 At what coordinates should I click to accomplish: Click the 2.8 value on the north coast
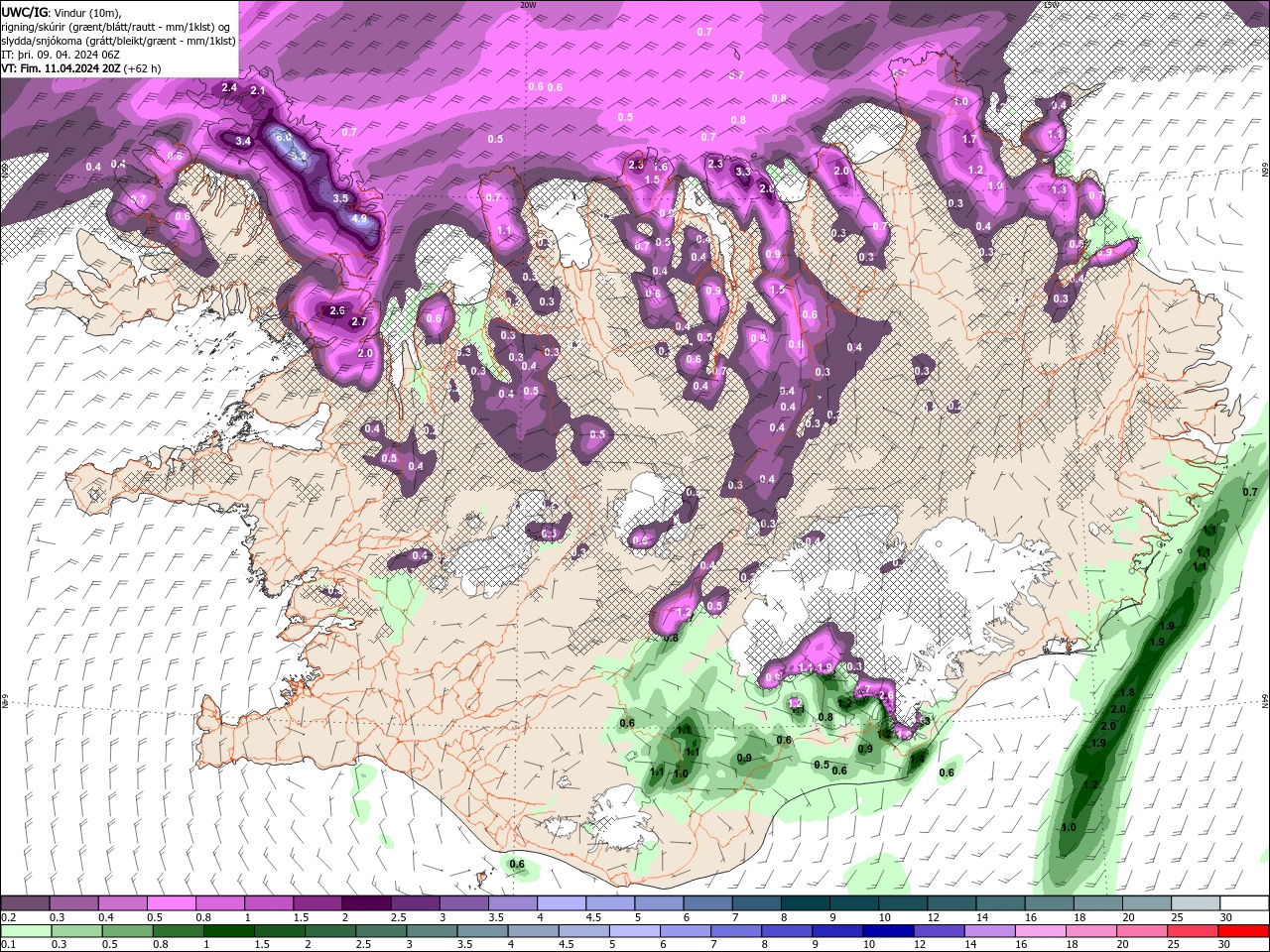767,188
